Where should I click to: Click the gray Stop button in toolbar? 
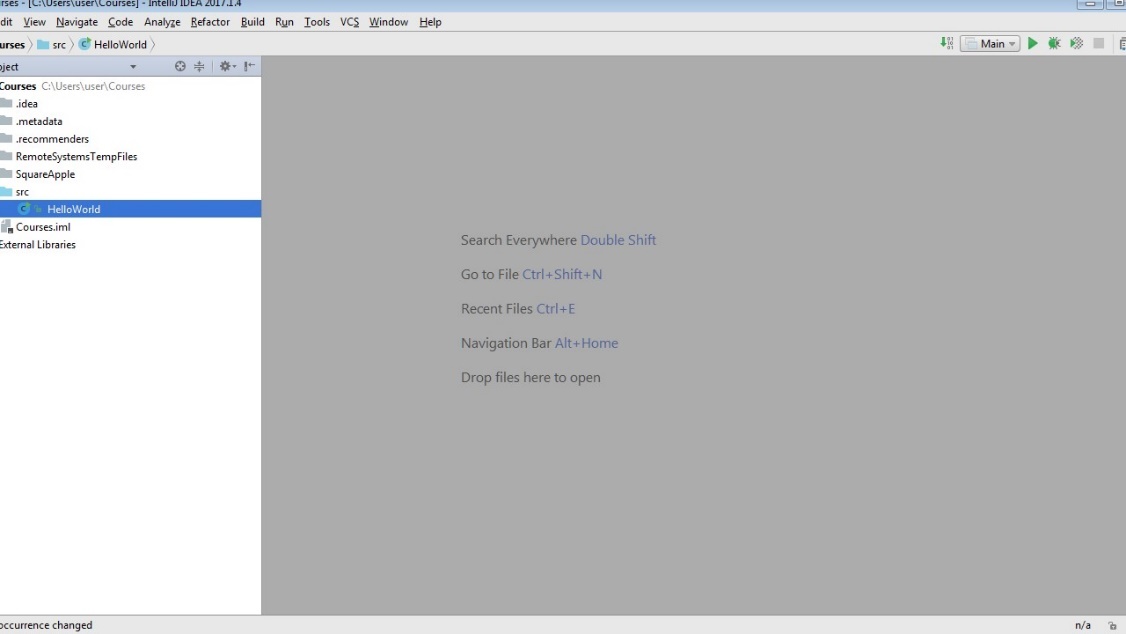[x=1099, y=44]
